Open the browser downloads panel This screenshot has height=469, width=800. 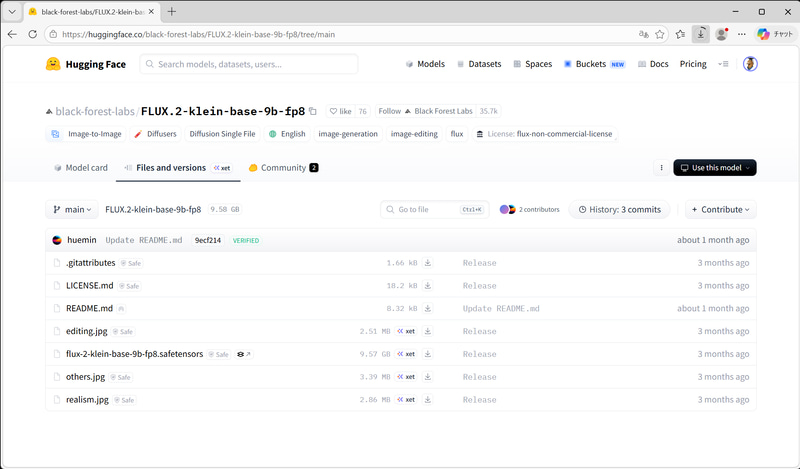click(x=701, y=34)
